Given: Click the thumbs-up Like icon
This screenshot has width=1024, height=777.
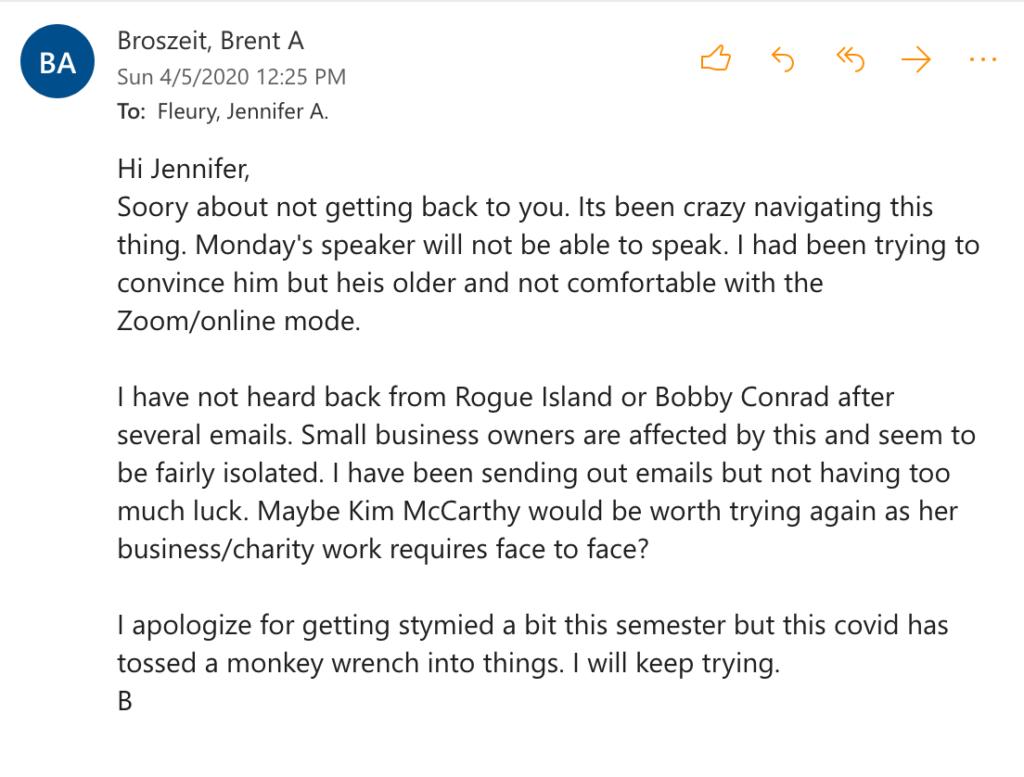Looking at the screenshot, I should pos(716,60).
